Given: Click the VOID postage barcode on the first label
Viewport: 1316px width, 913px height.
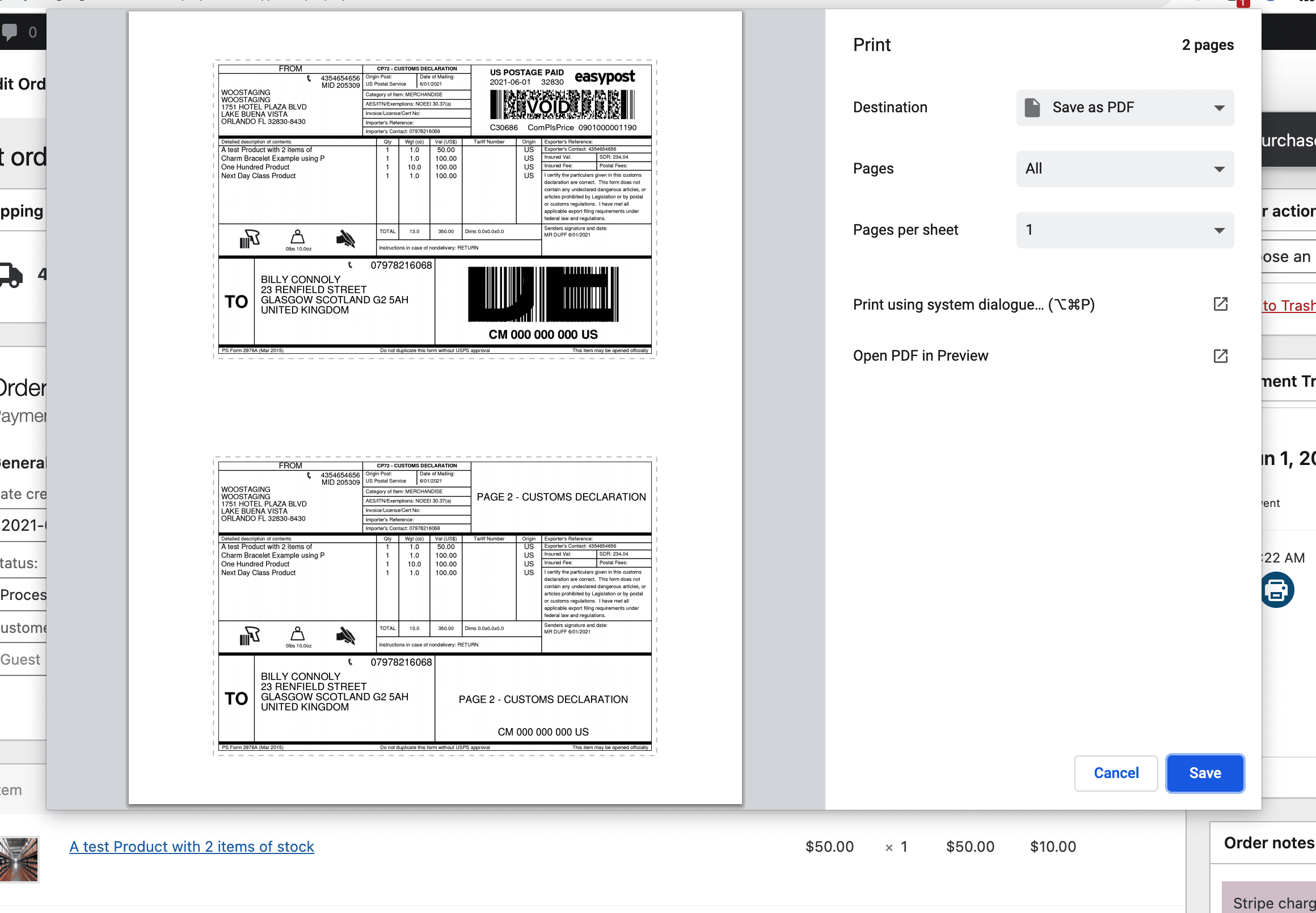Looking at the screenshot, I should tap(562, 105).
